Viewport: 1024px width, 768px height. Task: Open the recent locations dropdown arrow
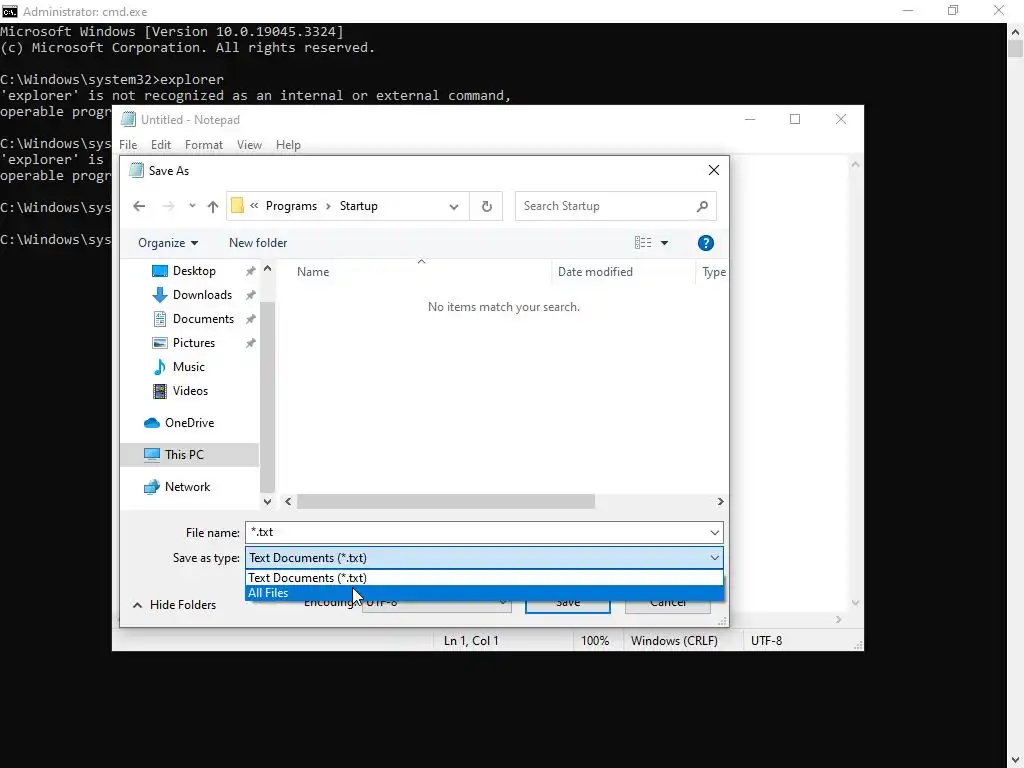point(192,206)
